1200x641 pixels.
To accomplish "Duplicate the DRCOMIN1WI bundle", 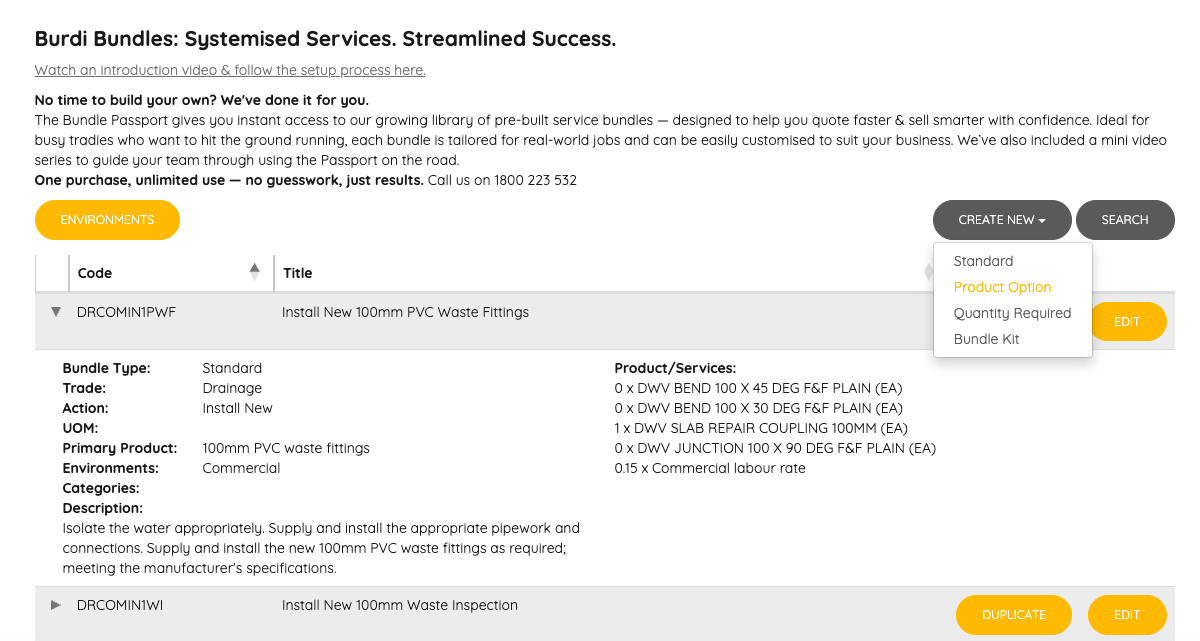I will tap(1014, 615).
